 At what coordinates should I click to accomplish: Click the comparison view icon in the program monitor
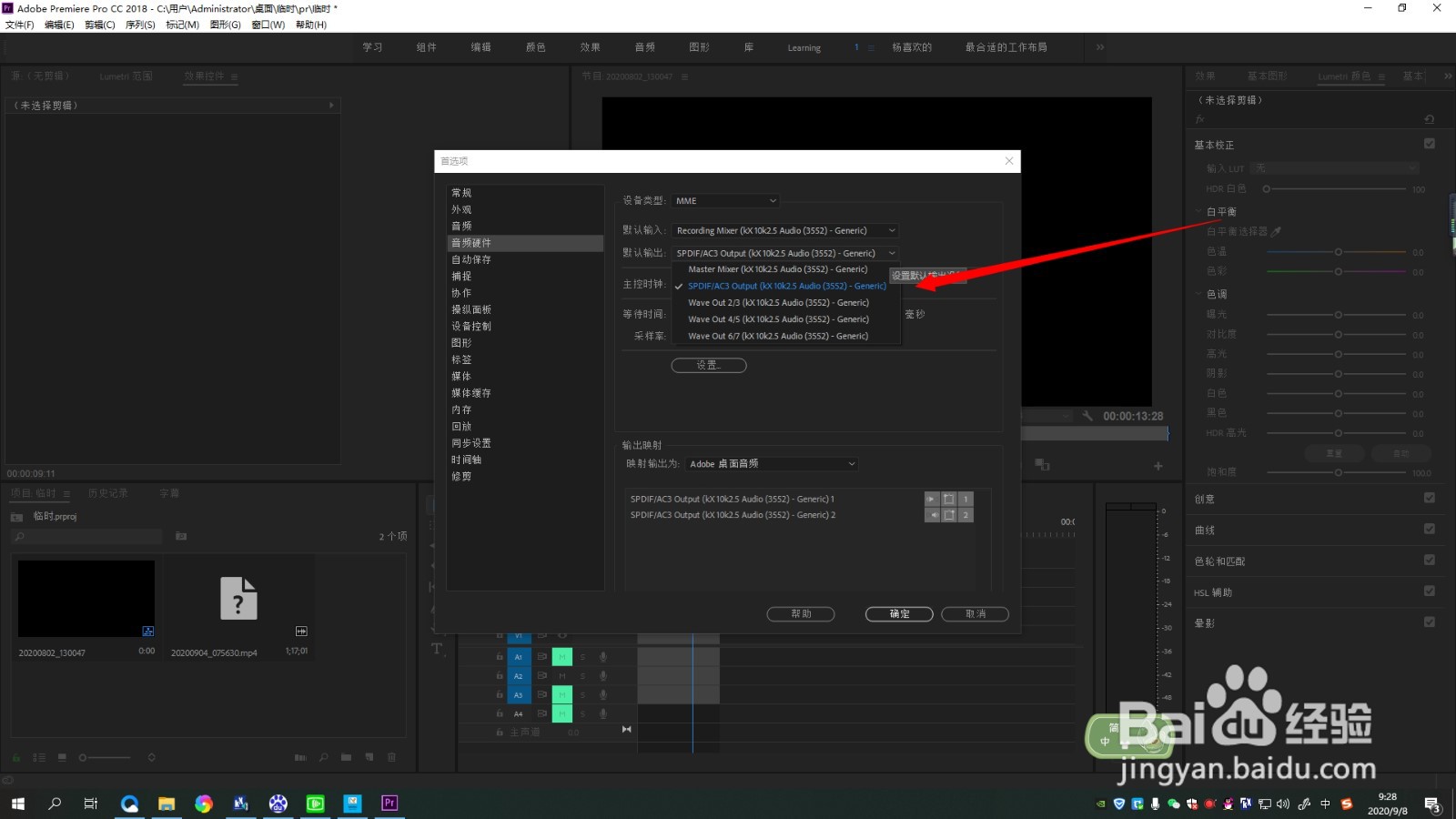tap(1043, 465)
